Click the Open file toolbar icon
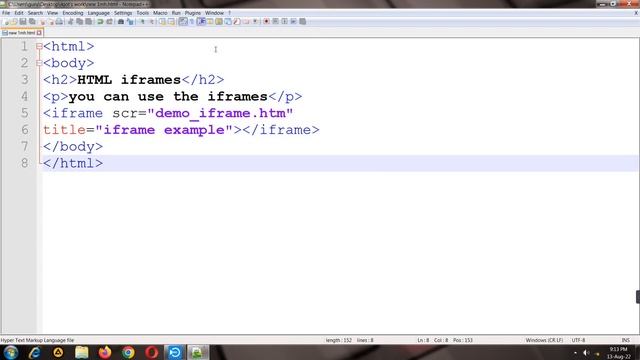Screen dimensions: 640x360 click(14, 21)
